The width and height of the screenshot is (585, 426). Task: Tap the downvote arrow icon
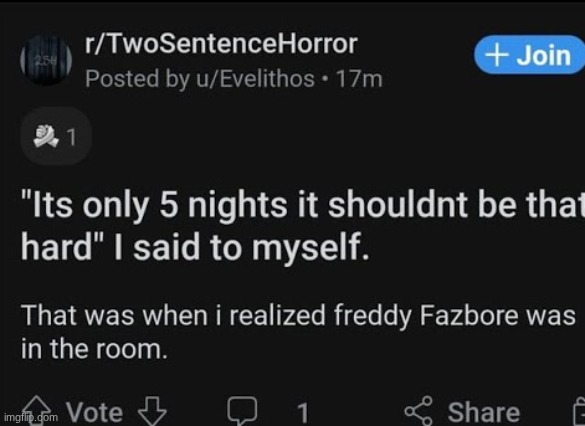tap(152, 411)
